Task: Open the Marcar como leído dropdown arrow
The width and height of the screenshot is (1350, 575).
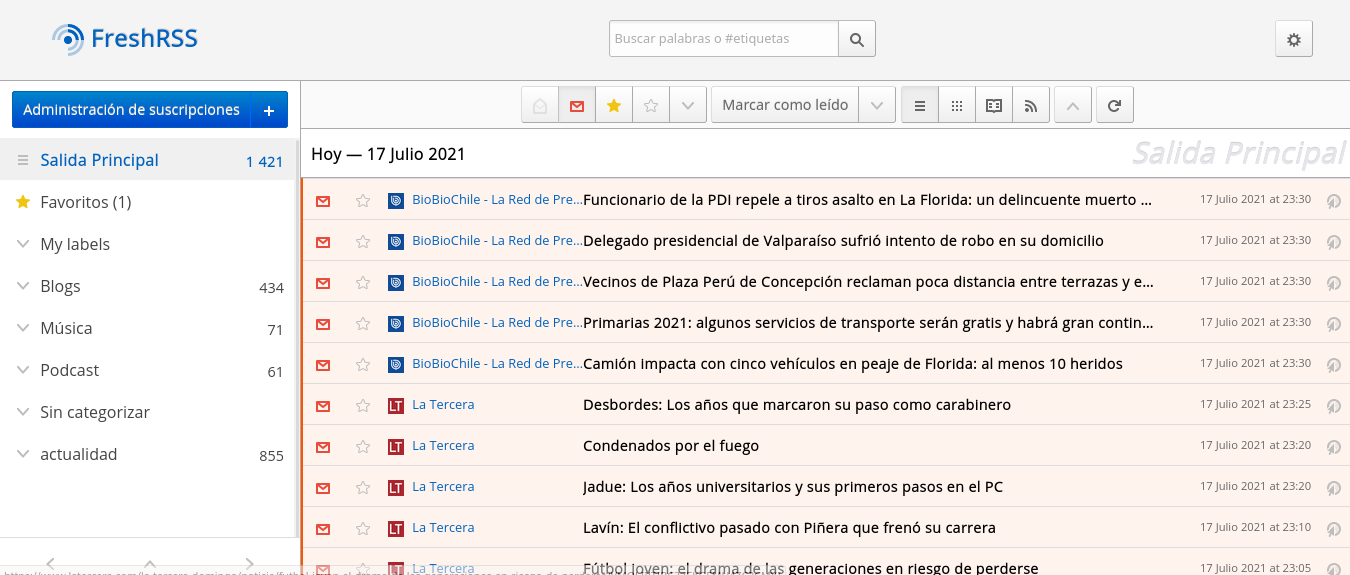Action: point(877,105)
